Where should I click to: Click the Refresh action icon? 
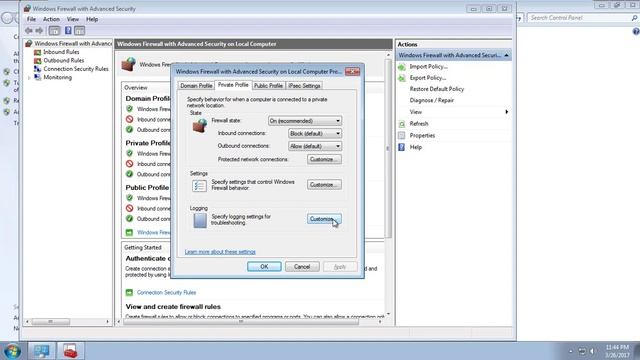402,124
